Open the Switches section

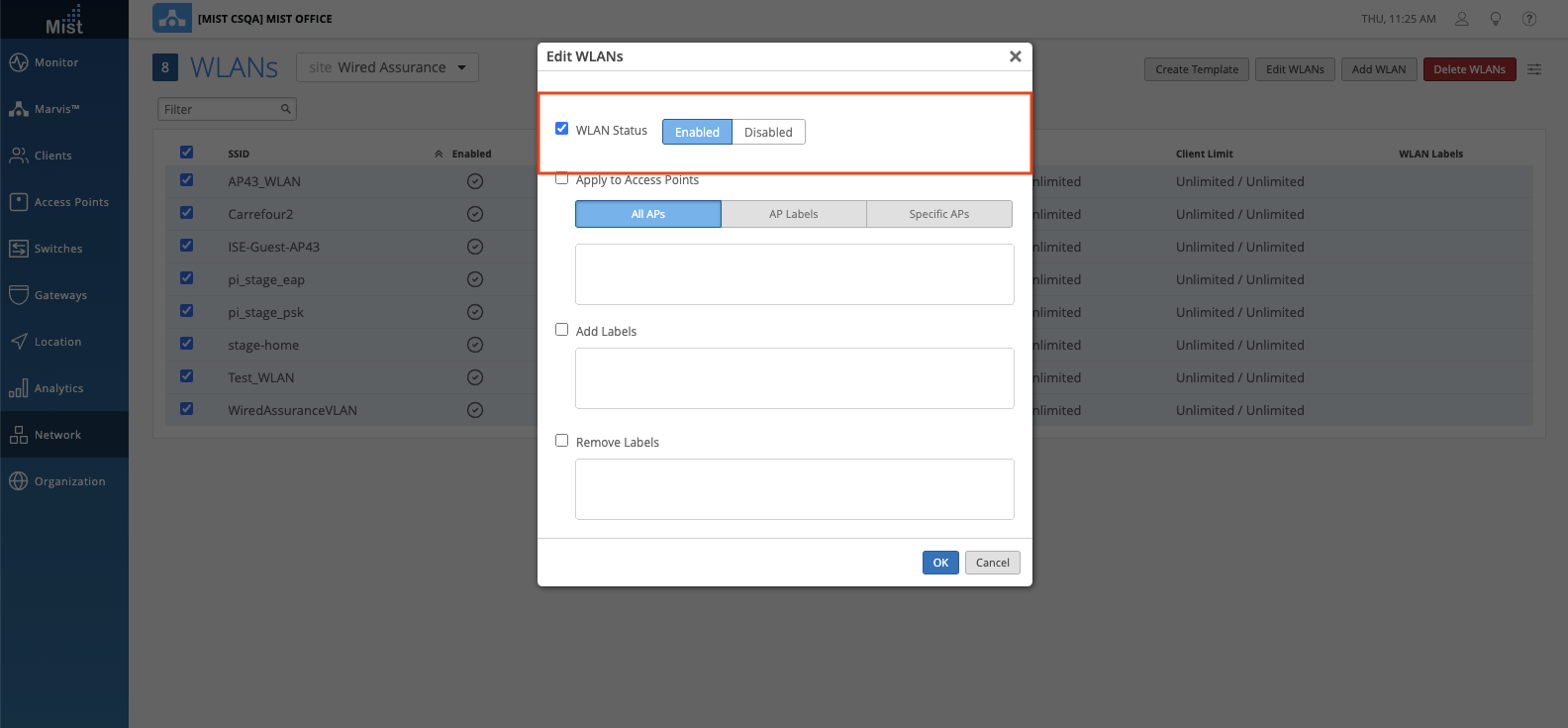tap(57, 249)
